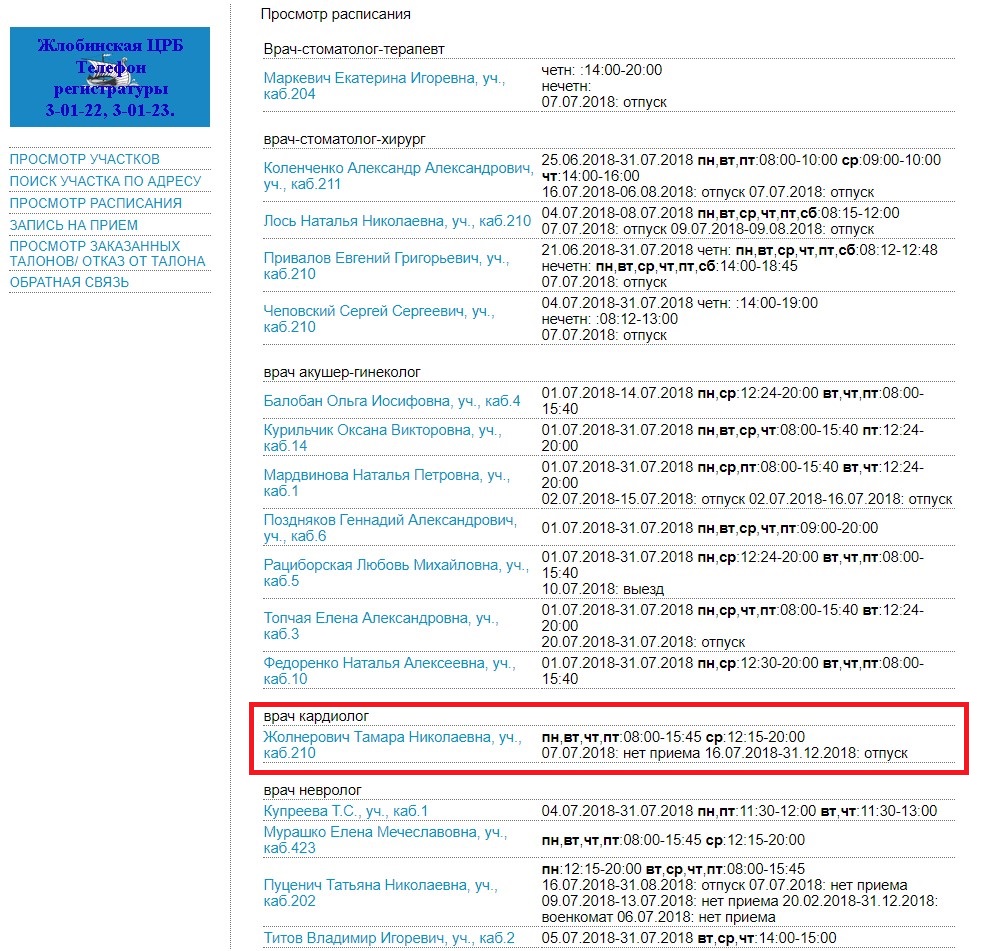The width and height of the screenshot is (981, 951).
Task: Click Маркевич schedule четн: :14:00-20:00
Action: (x=602, y=70)
